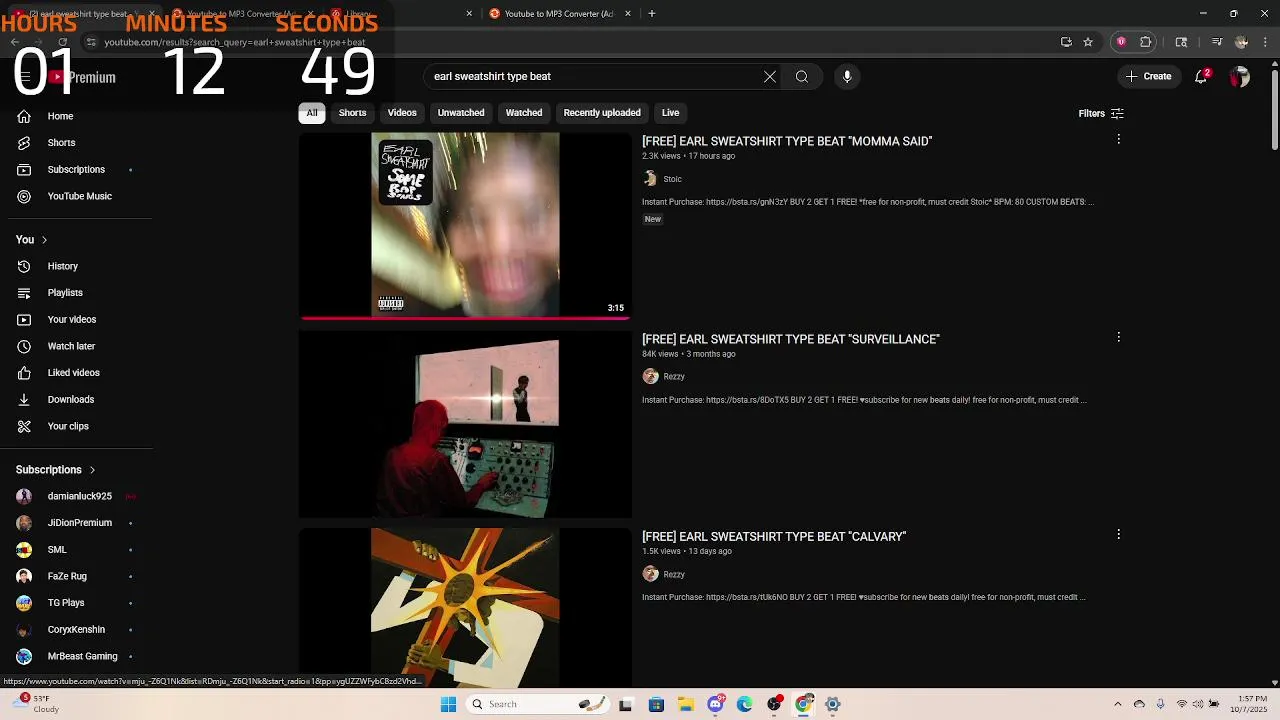The height and width of the screenshot is (720, 1280).
Task: Open Downloads in the sidebar
Action: 70,399
